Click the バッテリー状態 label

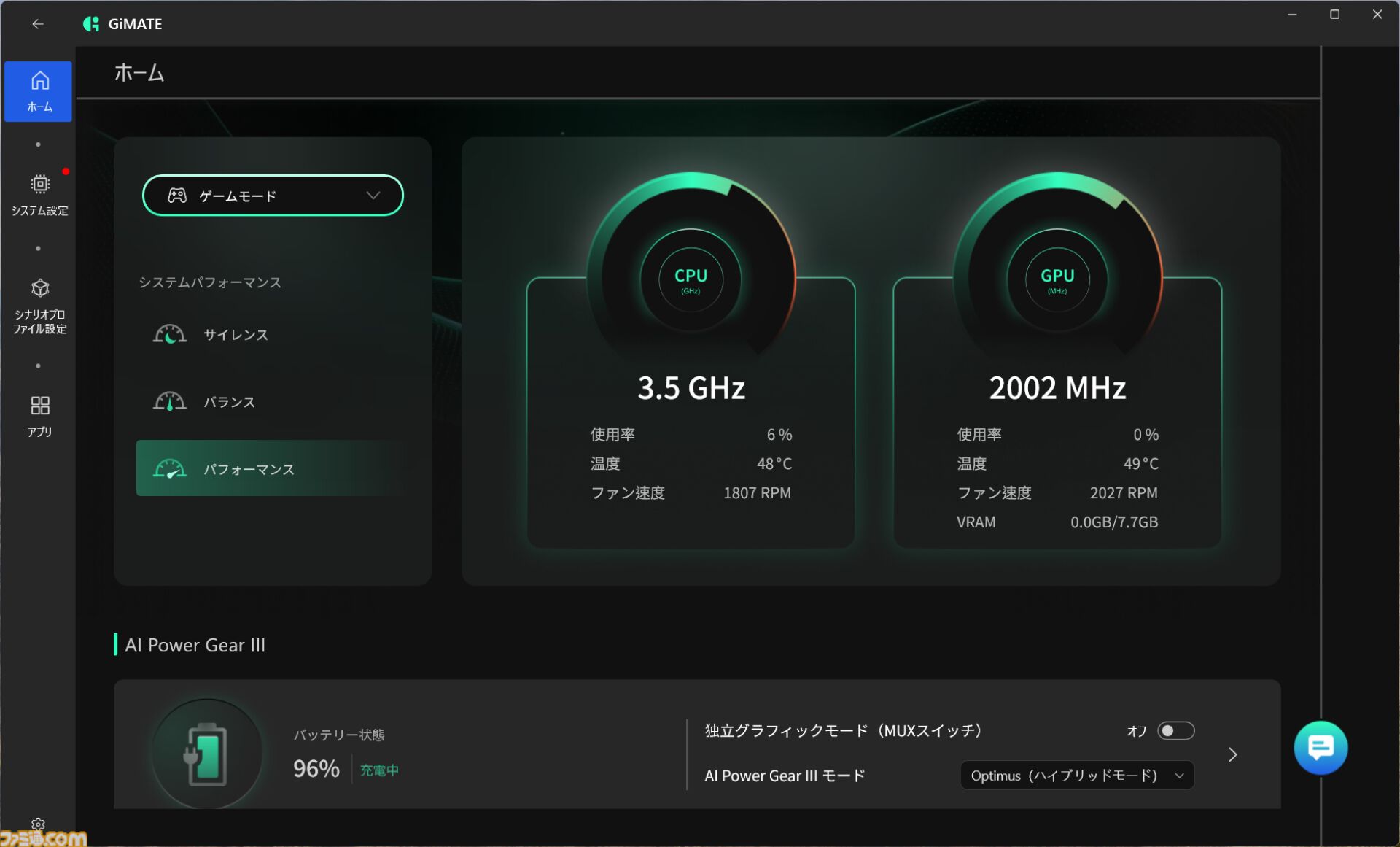(x=339, y=735)
